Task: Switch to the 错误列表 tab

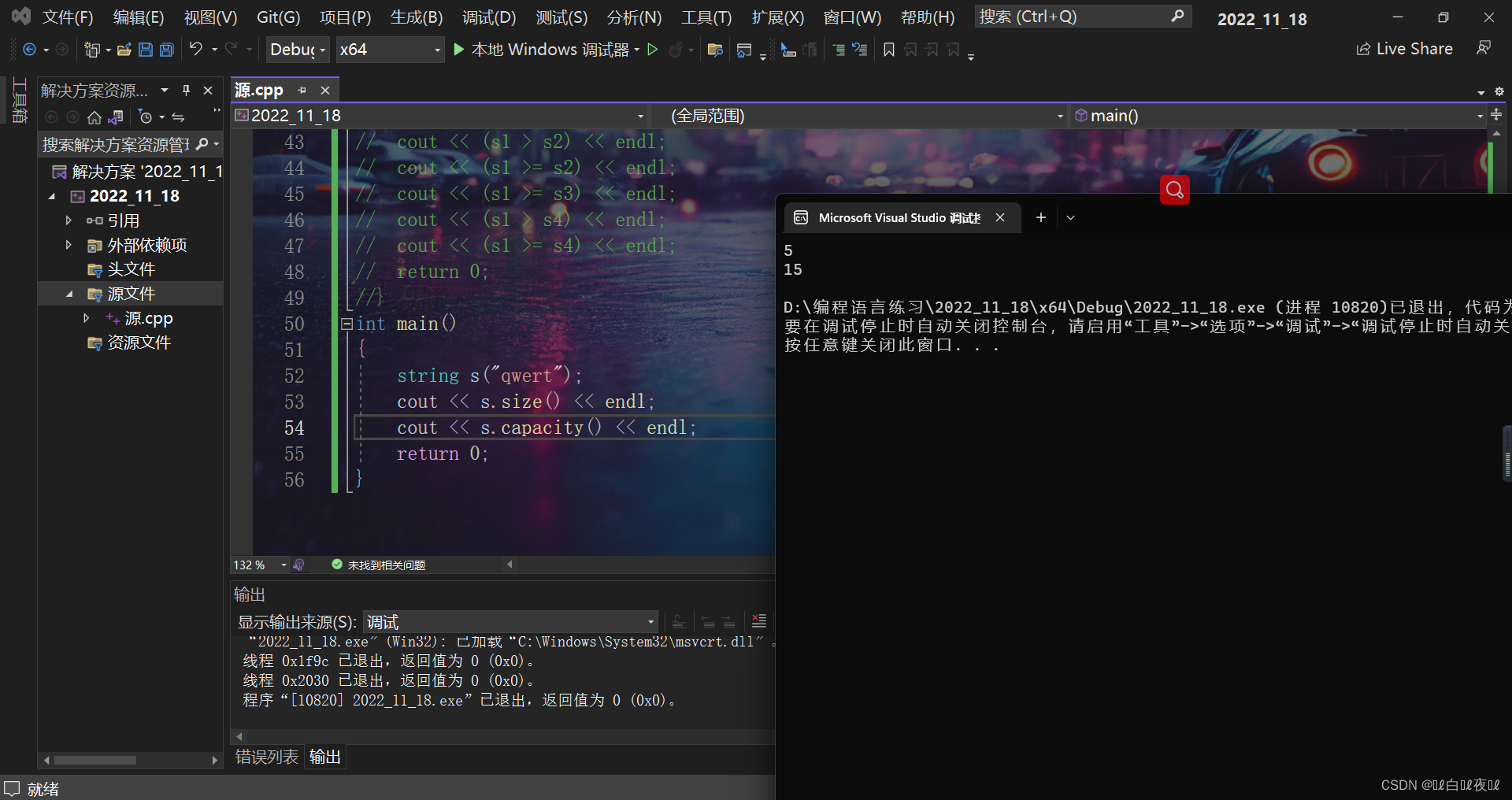Action: [x=267, y=757]
